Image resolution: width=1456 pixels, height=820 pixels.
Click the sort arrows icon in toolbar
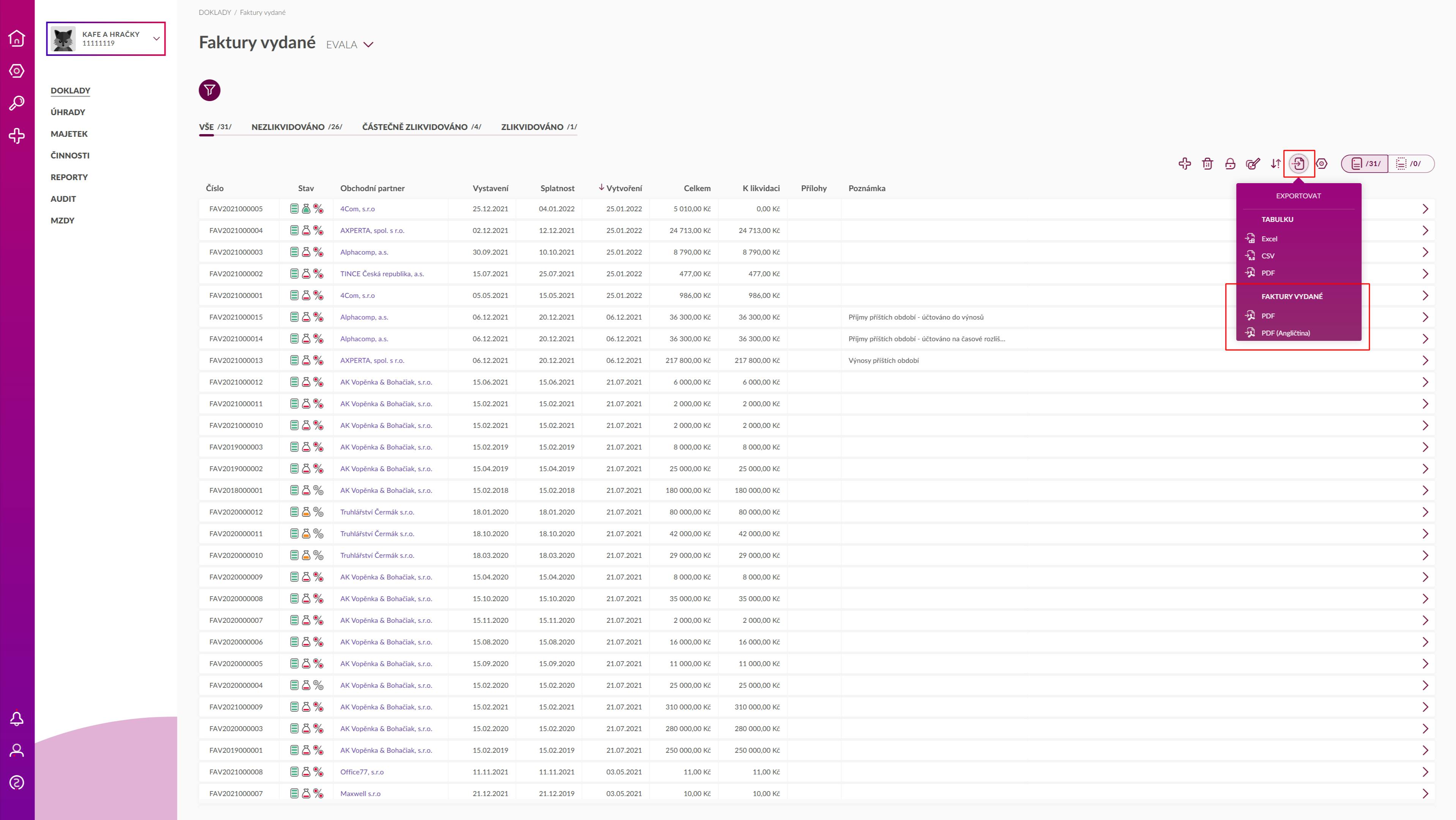1276,163
